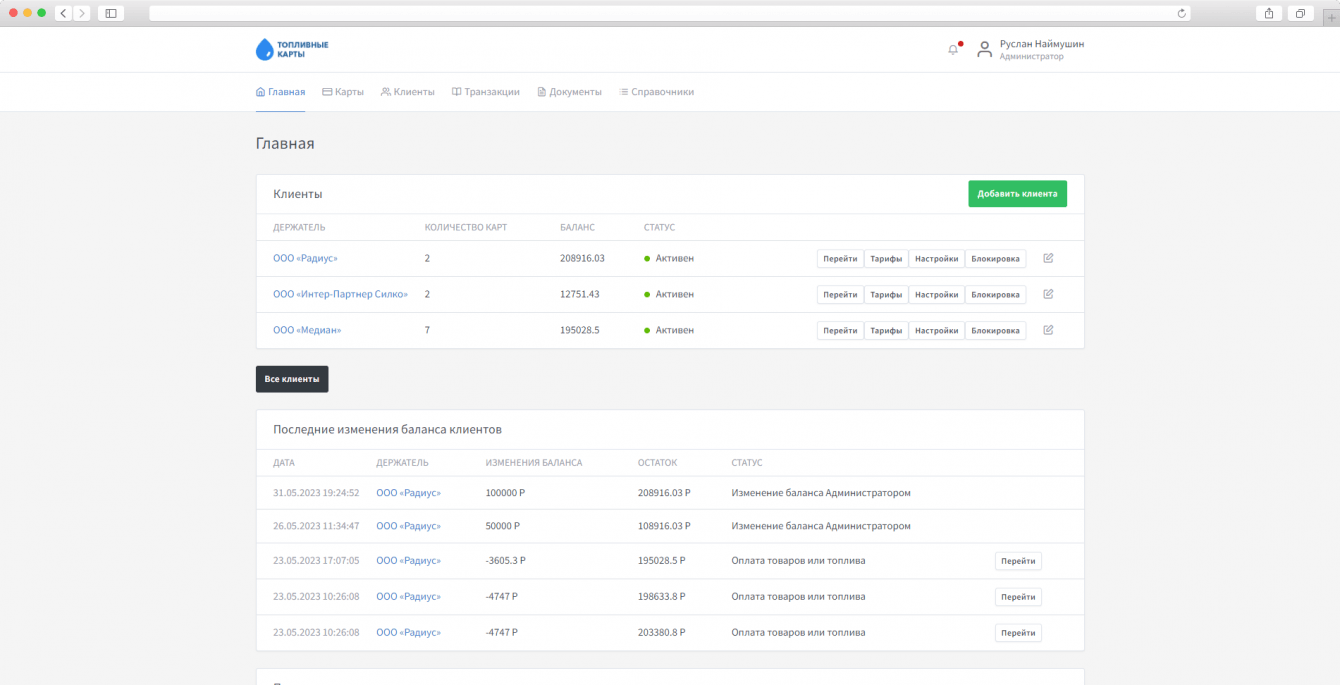Click the blue drop logo icon
The image size is (1340, 685).
[264, 49]
